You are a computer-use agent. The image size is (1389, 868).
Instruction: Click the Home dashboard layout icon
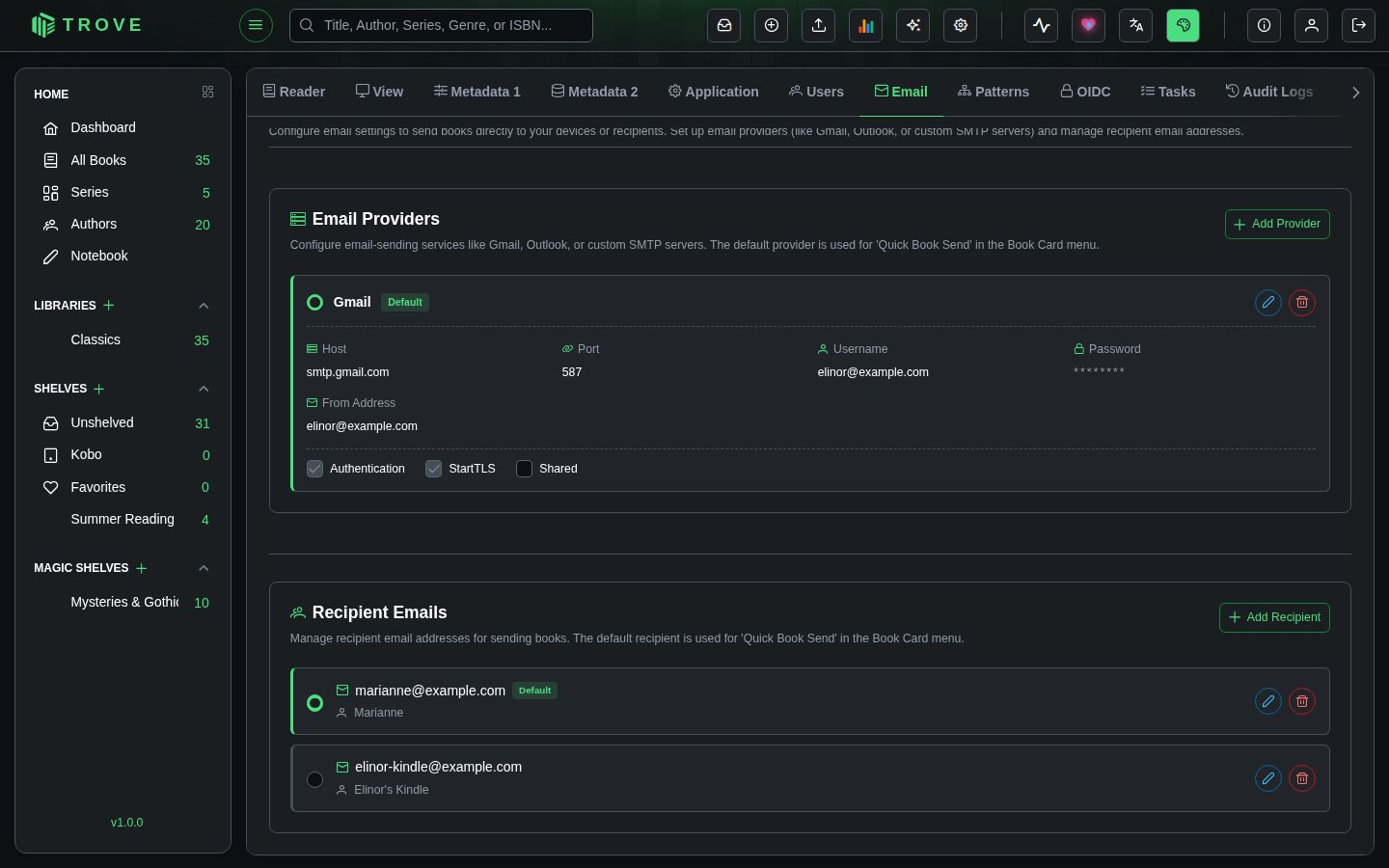click(207, 92)
